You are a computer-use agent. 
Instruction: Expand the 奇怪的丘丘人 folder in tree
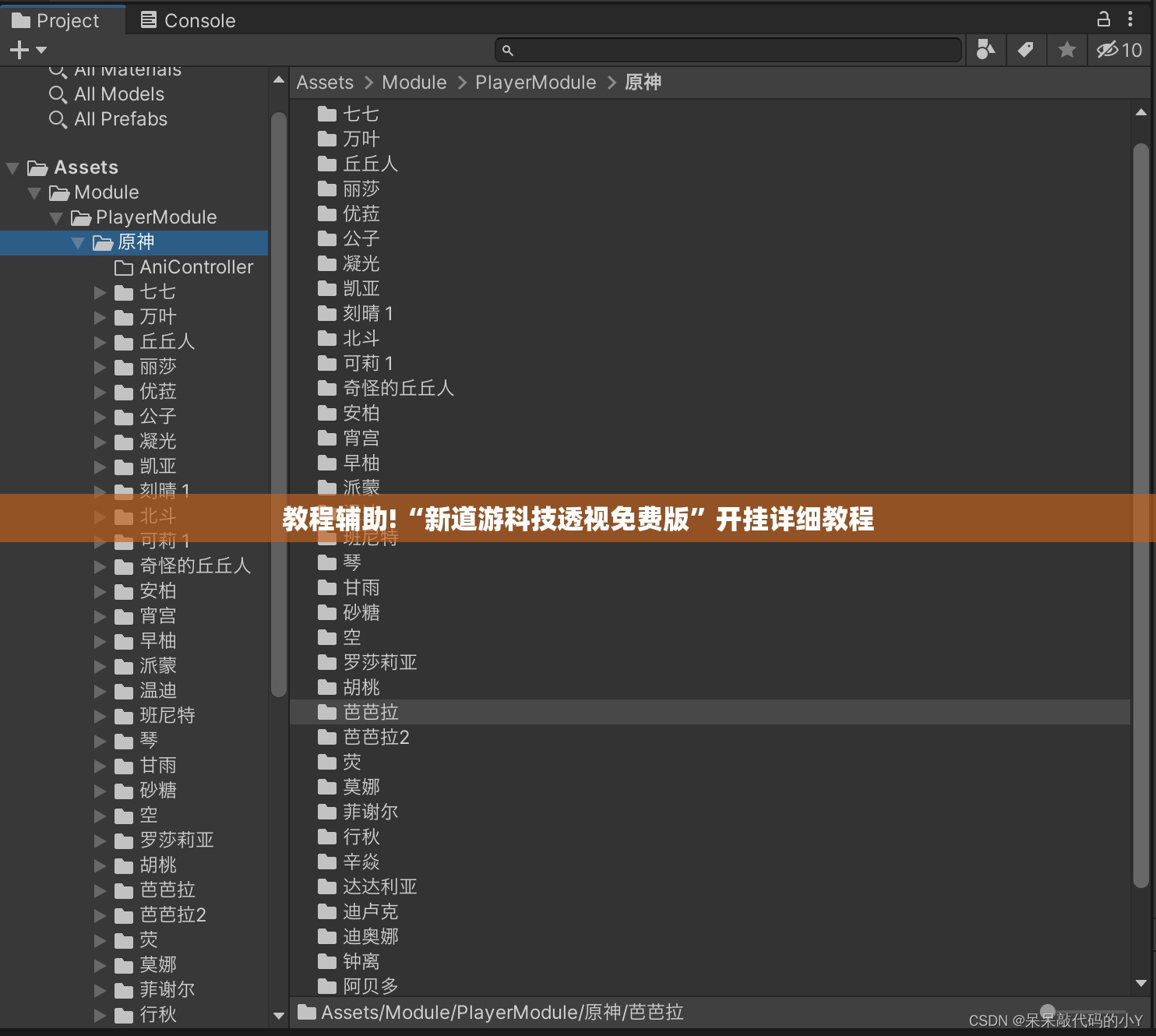(100, 567)
